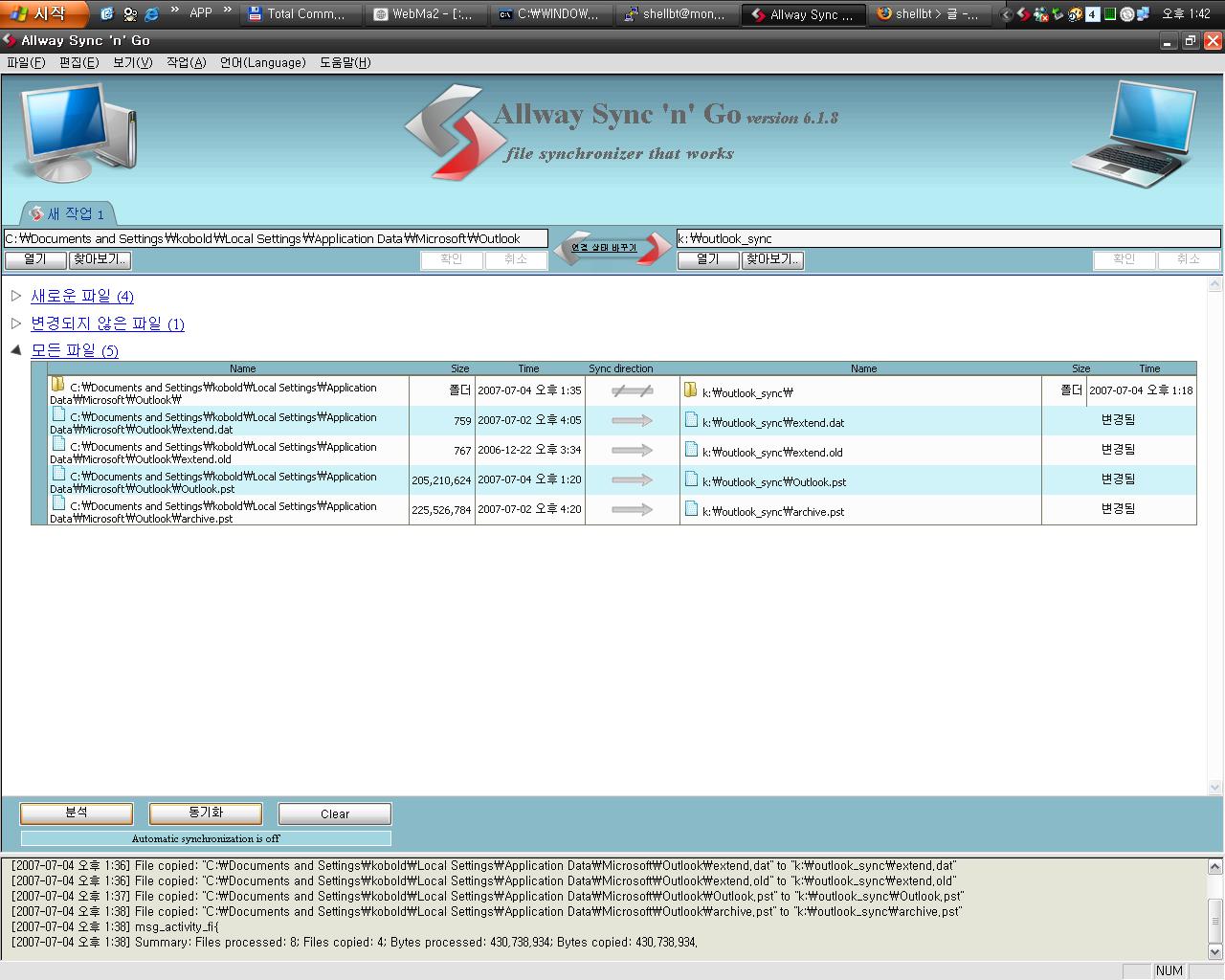Image resolution: width=1225 pixels, height=980 pixels.
Task: Click the main pane scroll-down arrow
Action: click(1215, 788)
